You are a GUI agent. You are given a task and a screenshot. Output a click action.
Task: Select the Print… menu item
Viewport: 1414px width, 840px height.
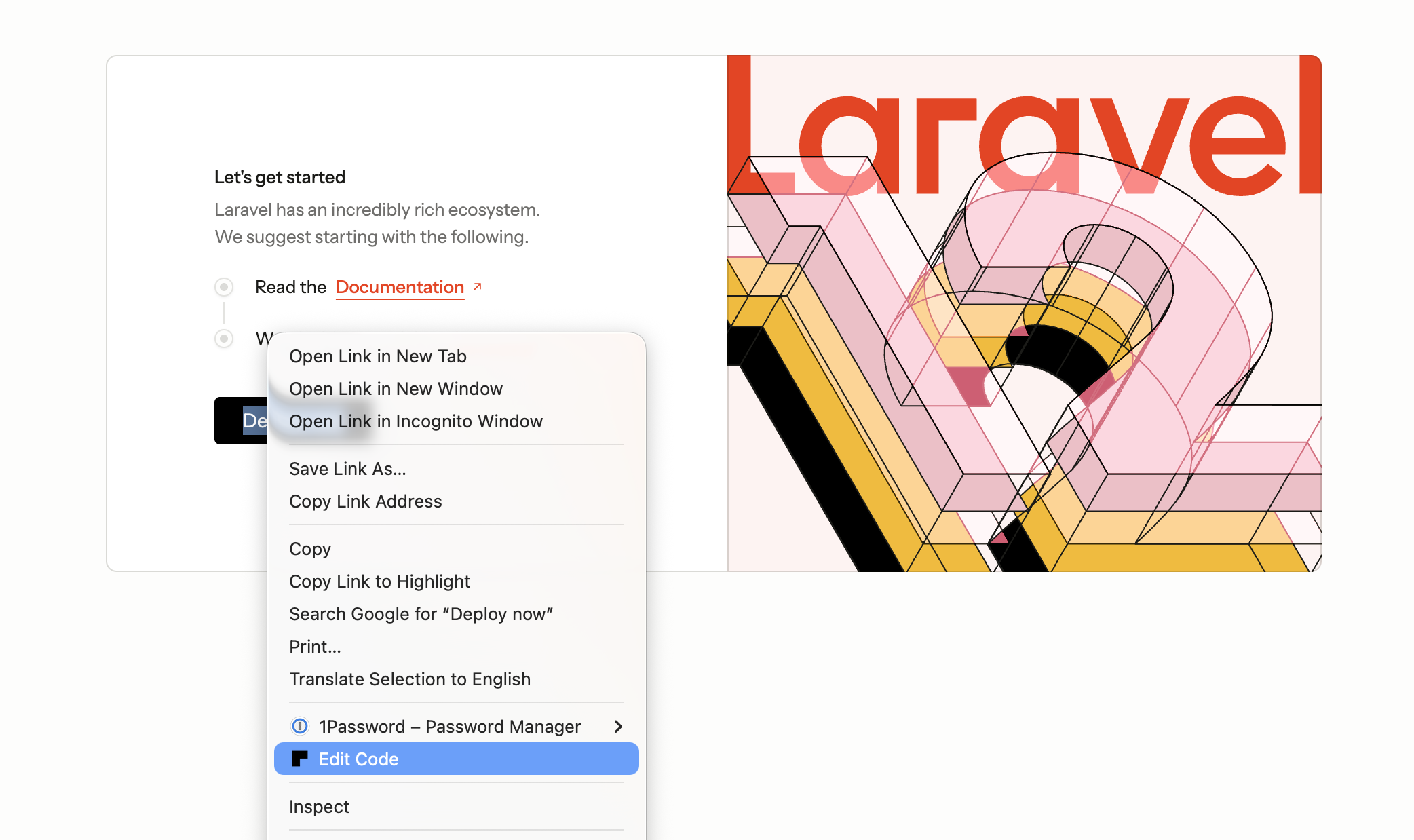pos(315,647)
